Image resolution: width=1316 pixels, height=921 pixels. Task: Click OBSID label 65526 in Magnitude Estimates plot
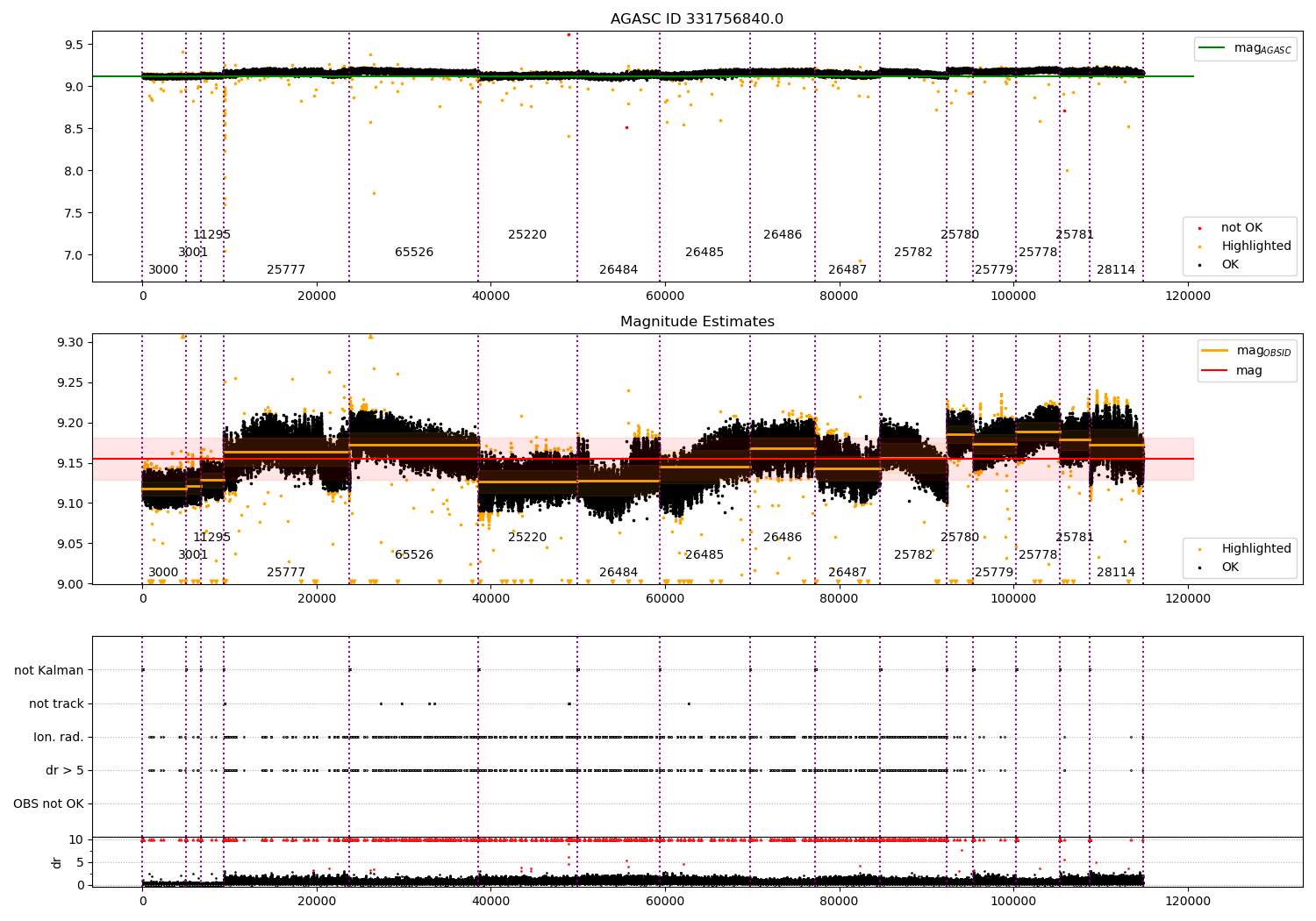click(x=414, y=555)
